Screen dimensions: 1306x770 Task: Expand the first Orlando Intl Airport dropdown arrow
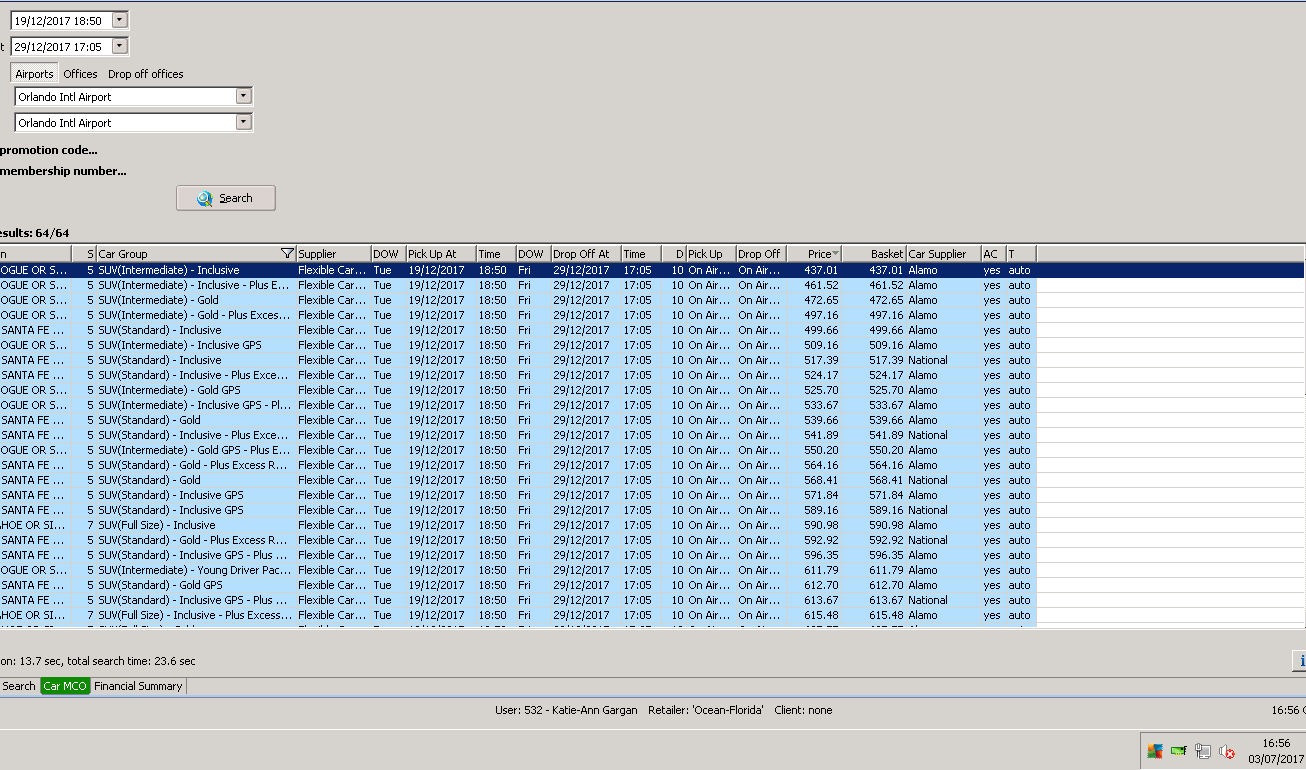243,97
